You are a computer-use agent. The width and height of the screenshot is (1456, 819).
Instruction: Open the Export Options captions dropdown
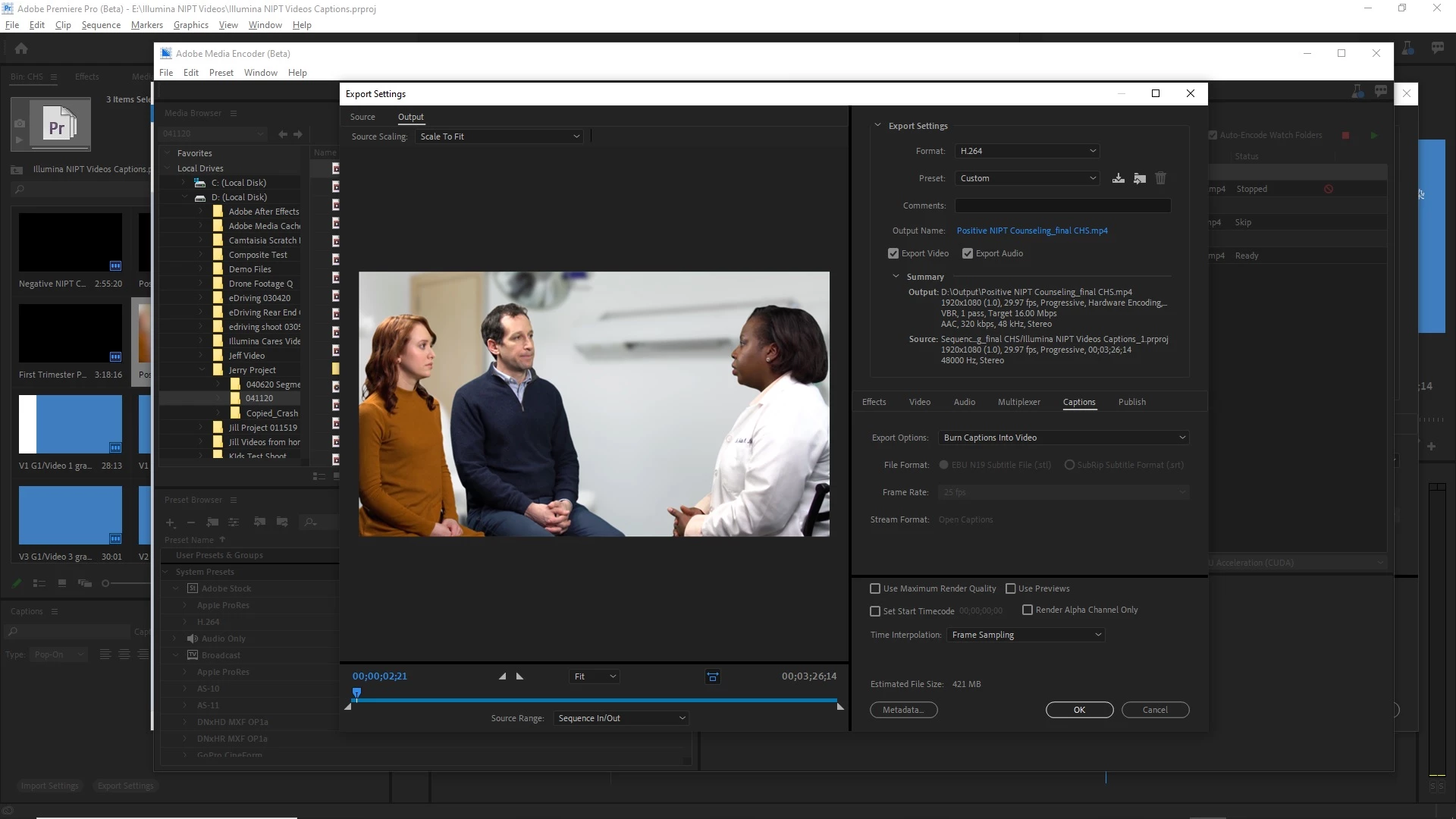1063,438
